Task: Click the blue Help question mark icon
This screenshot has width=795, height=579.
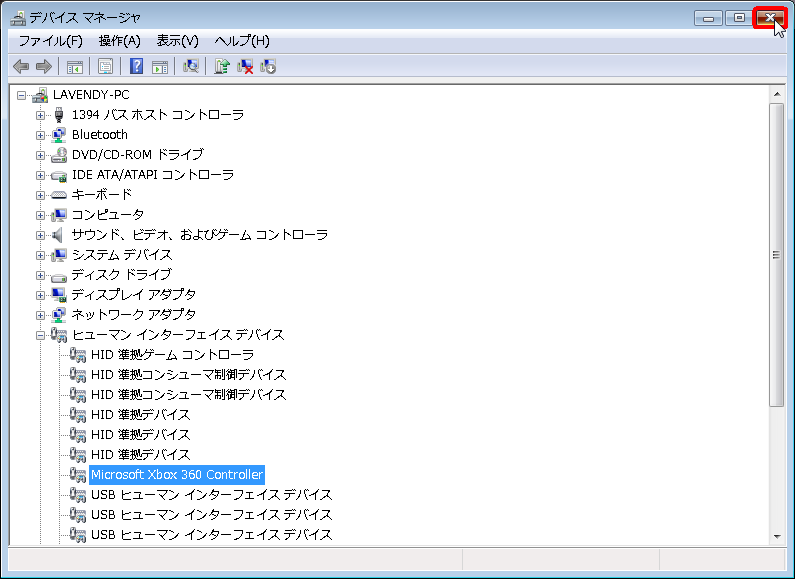Action: tap(136, 66)
